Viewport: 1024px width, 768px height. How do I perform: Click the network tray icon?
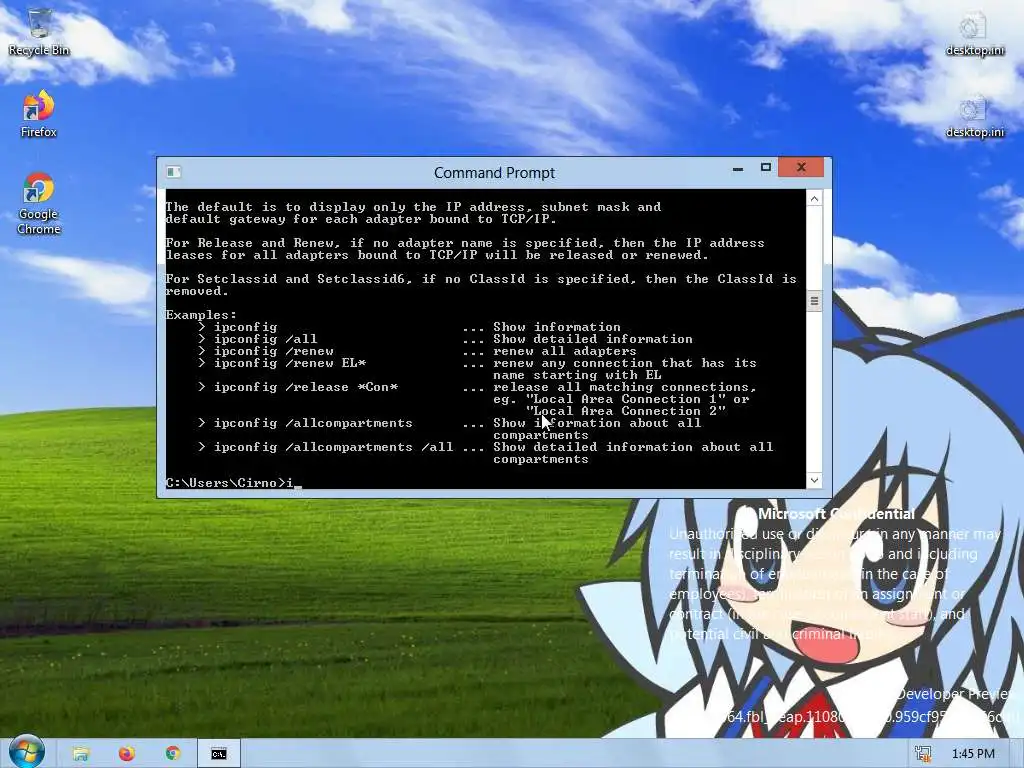click(923, 754)
